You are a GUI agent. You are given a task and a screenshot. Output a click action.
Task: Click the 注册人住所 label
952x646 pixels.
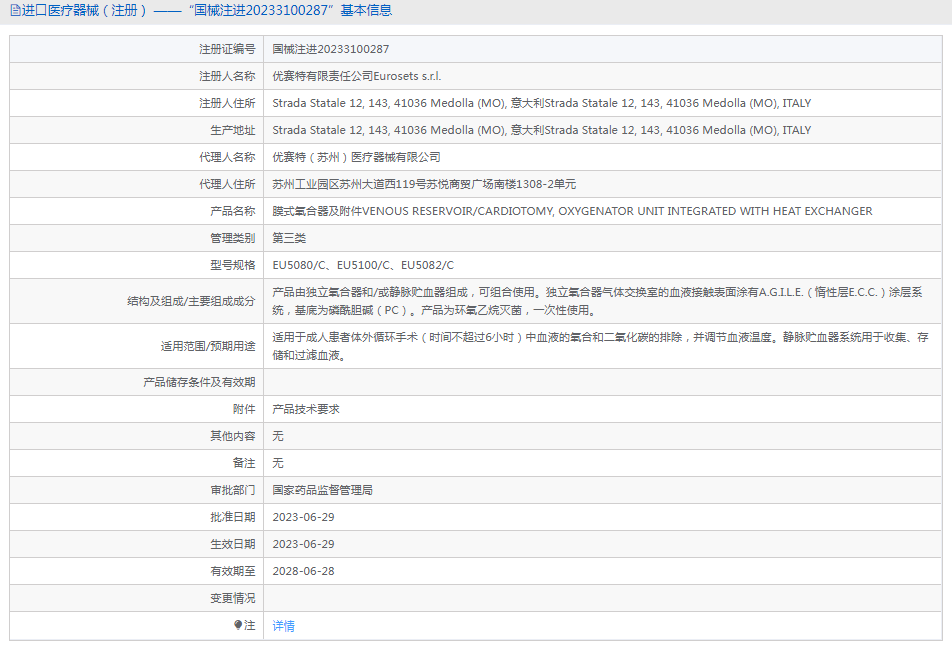(x=227, y=103)
